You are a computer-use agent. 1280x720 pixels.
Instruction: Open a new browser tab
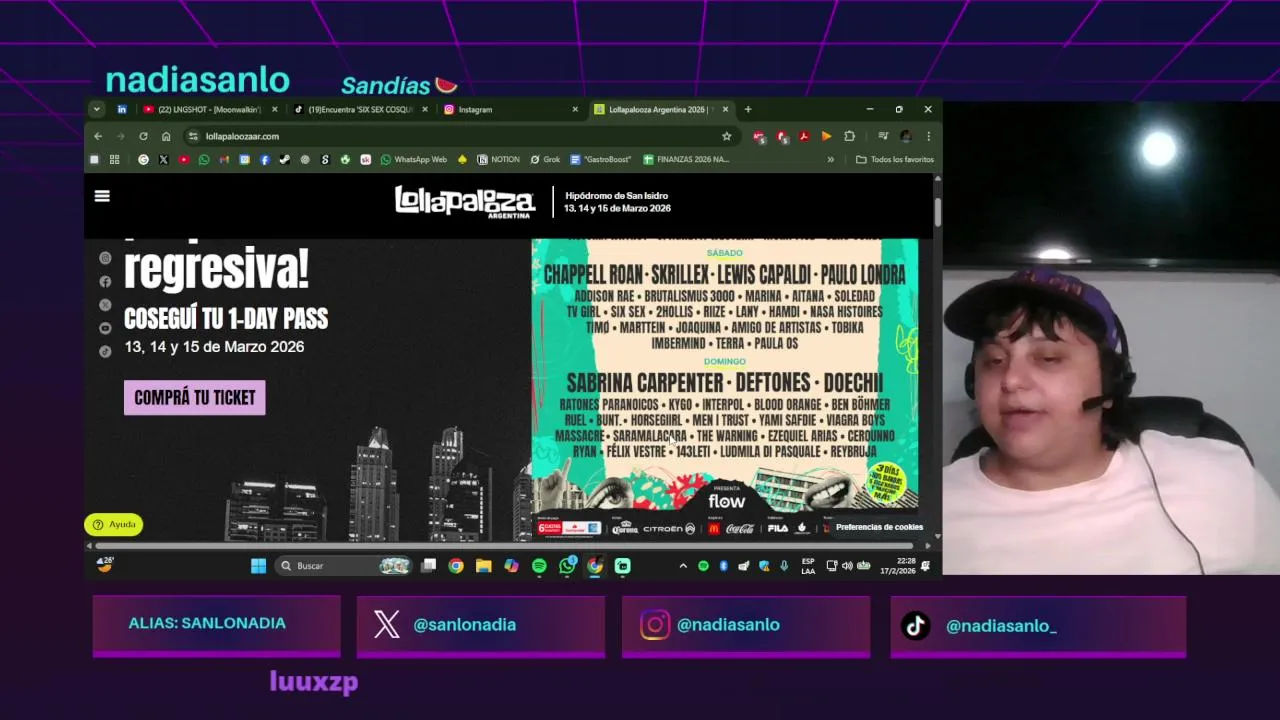pyautogui.click(x=747, y=109)
